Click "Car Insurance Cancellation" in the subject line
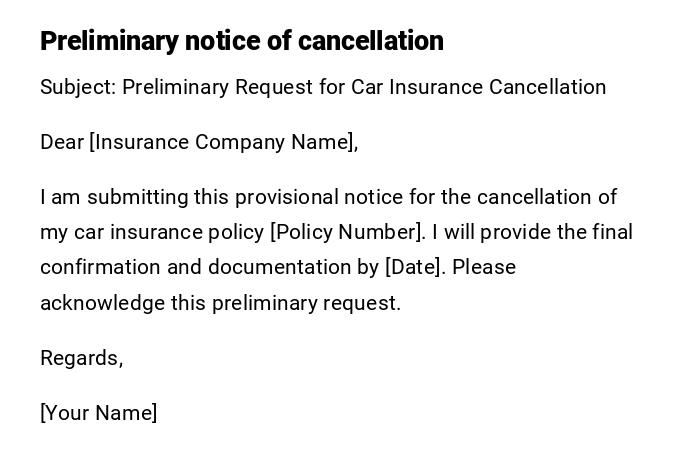700x475 pixels. coord(478,87)
